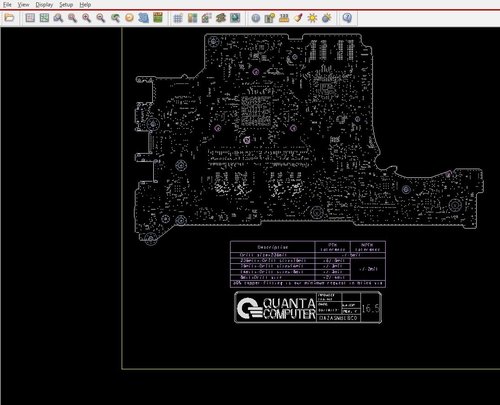
Task: Click the drill tolerance table's Description header
Action: 273,247
